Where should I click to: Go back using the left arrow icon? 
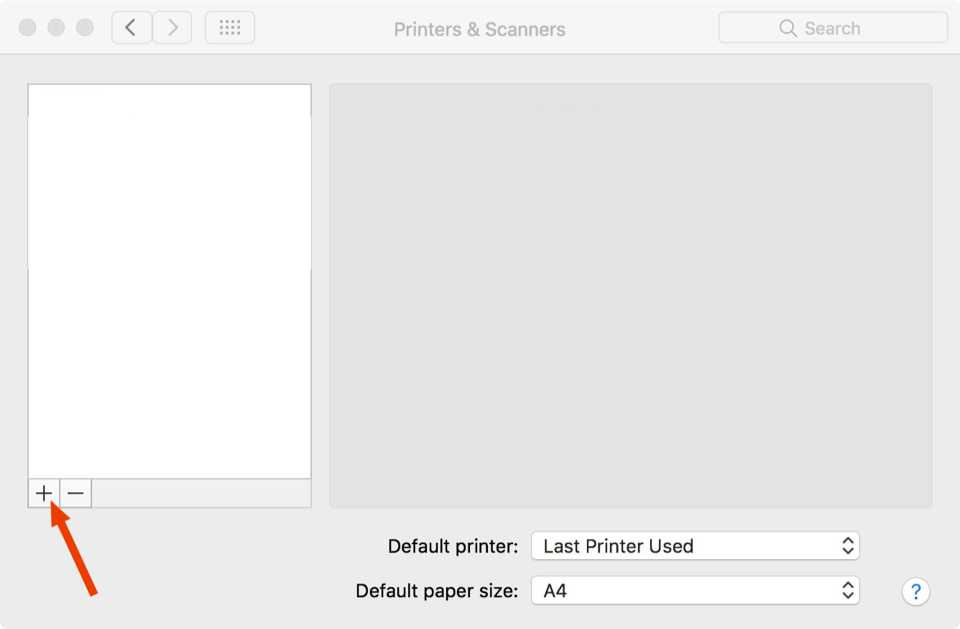pyautogui.click(x=131, y=27)
